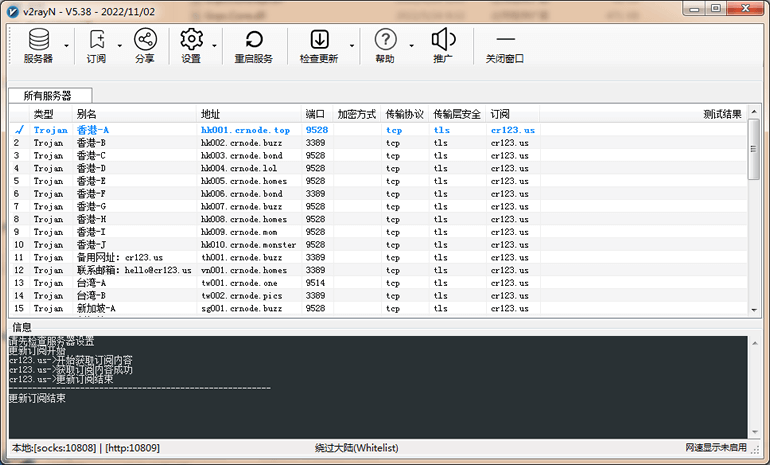Viewport: 770px width, 465px height.
Task: Click the server list scrollbar thumb
Action: [753, 149]
